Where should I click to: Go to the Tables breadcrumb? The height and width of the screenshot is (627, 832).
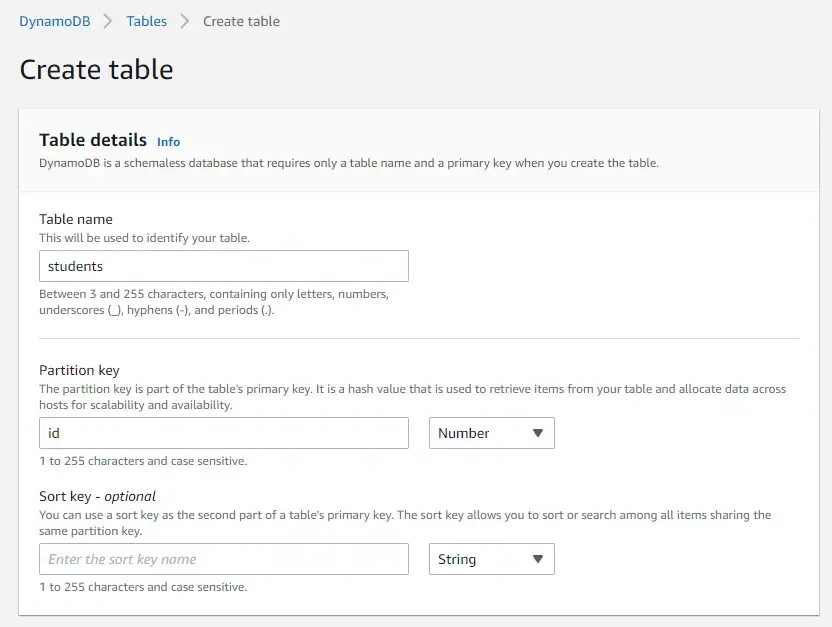tap(146, 20)
